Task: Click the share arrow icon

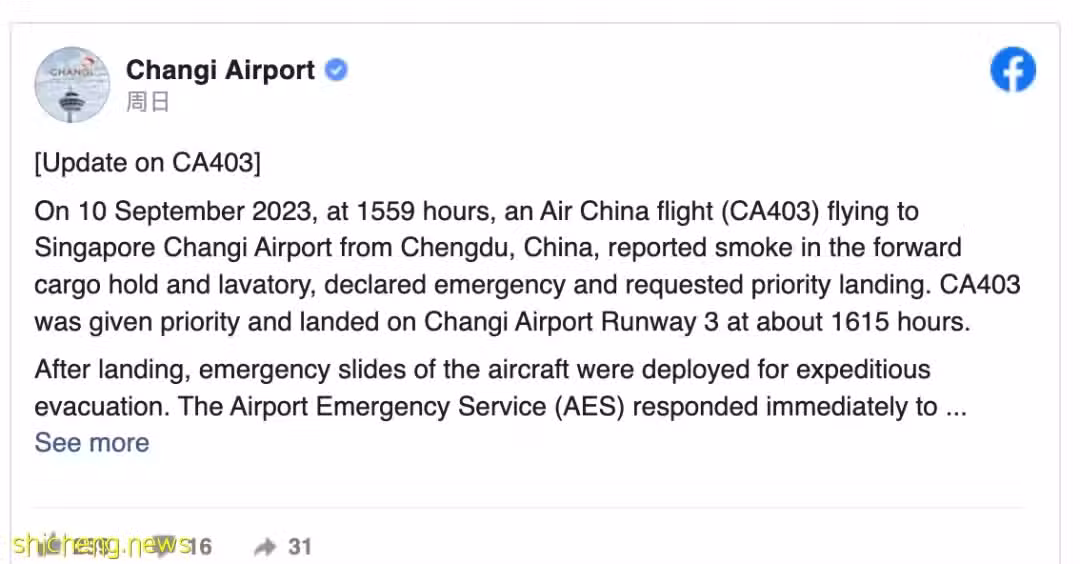Action: pos(265,547)
